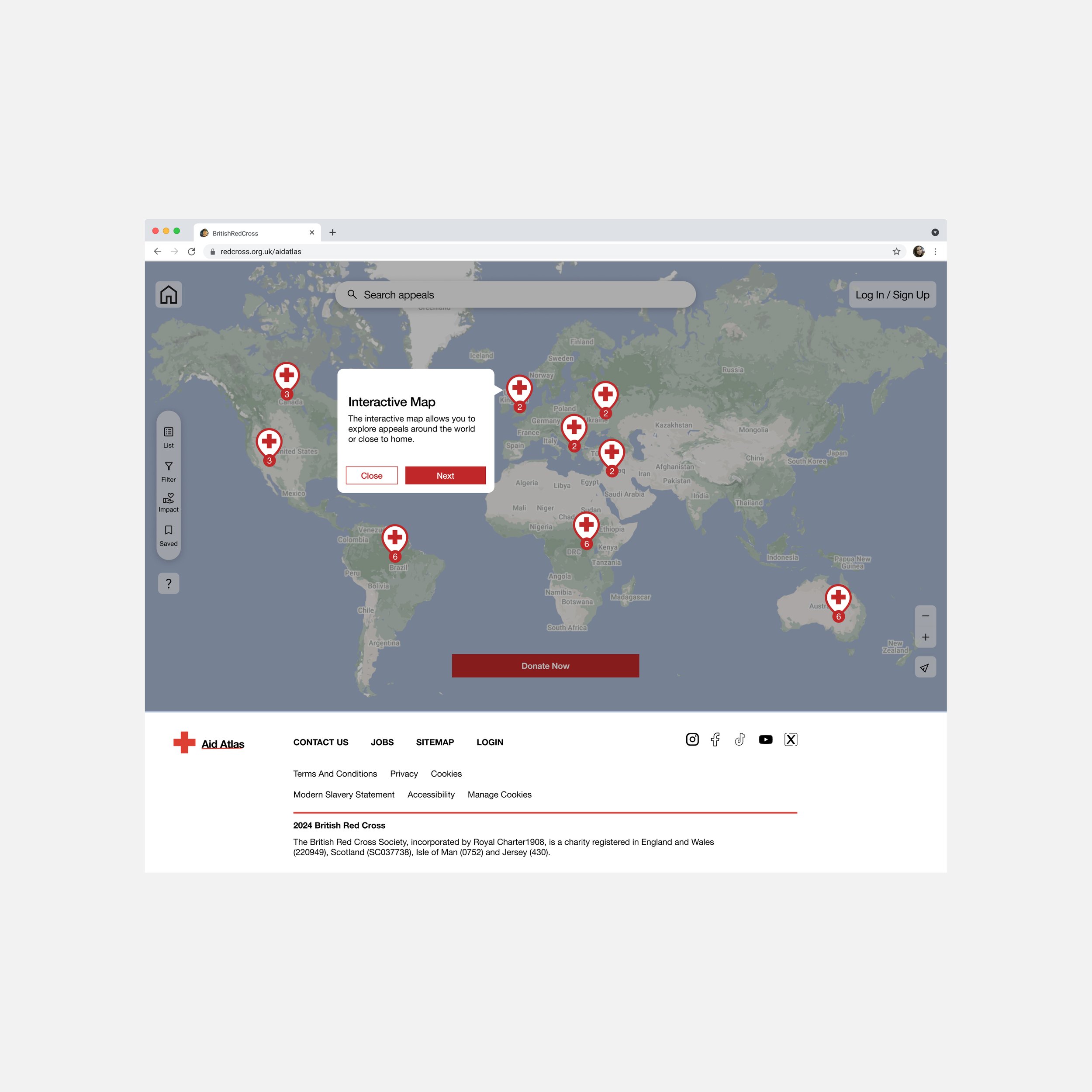Click the locate me arrow icon

[x=925, y=667]
